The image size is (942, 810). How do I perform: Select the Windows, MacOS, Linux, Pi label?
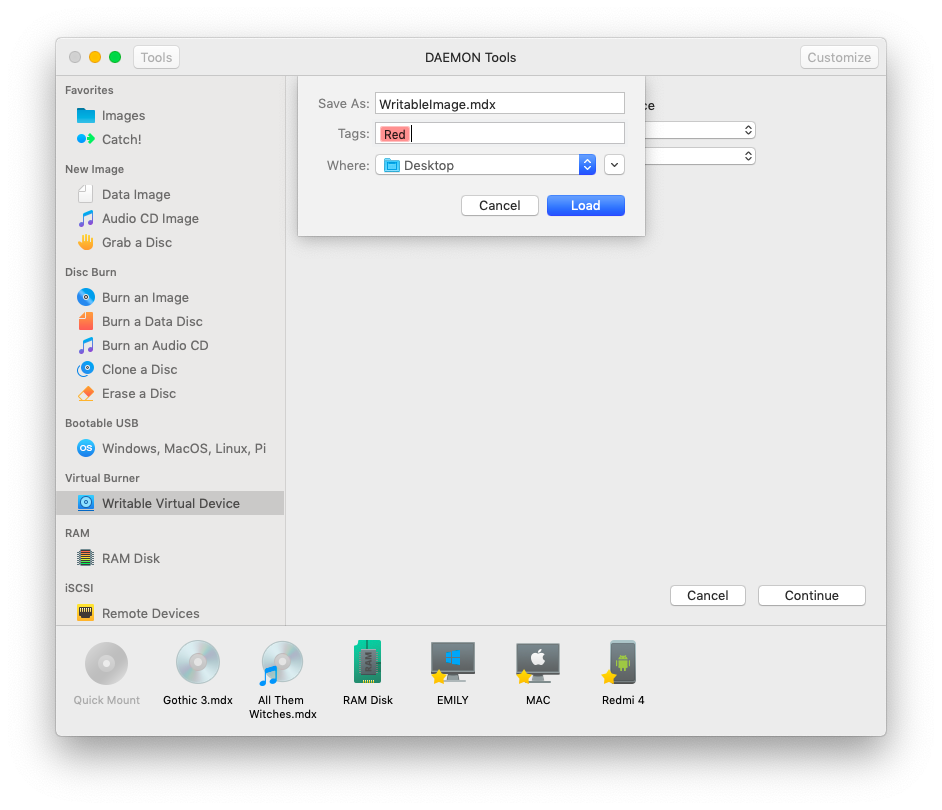coord(184,449)
